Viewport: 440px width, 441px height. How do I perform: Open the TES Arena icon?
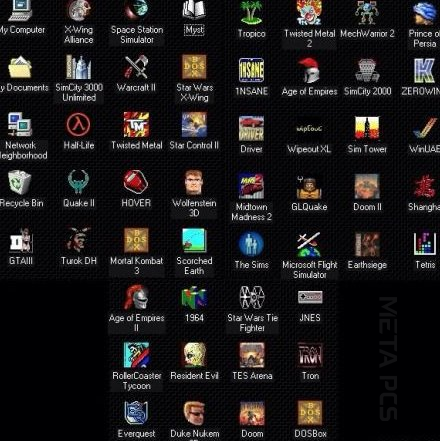[252, 355]
